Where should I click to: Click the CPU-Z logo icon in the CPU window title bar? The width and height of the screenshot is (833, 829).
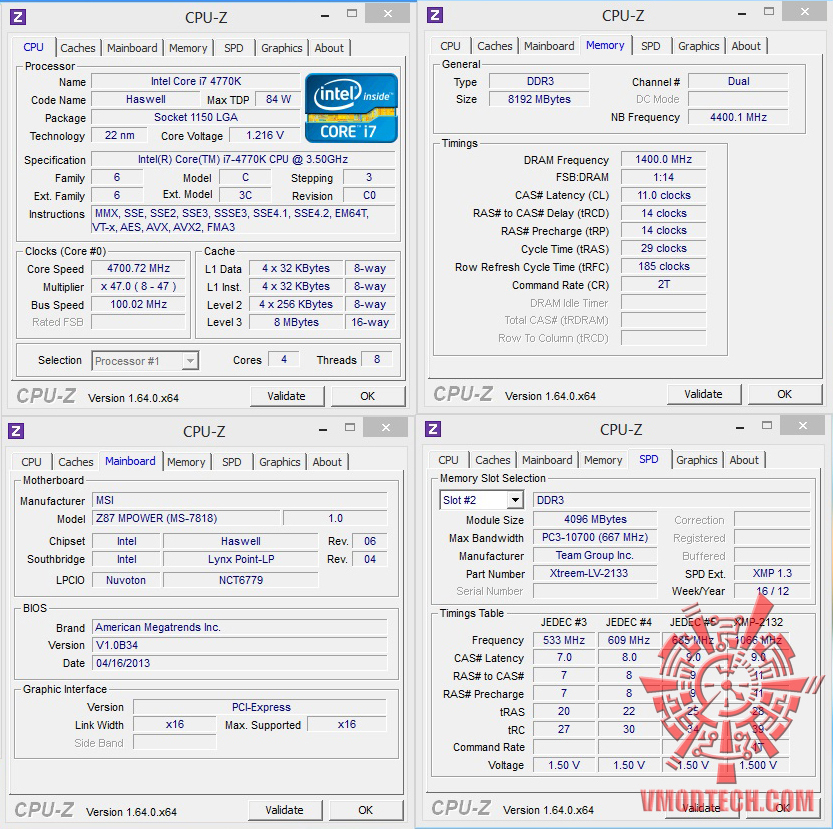18,17
